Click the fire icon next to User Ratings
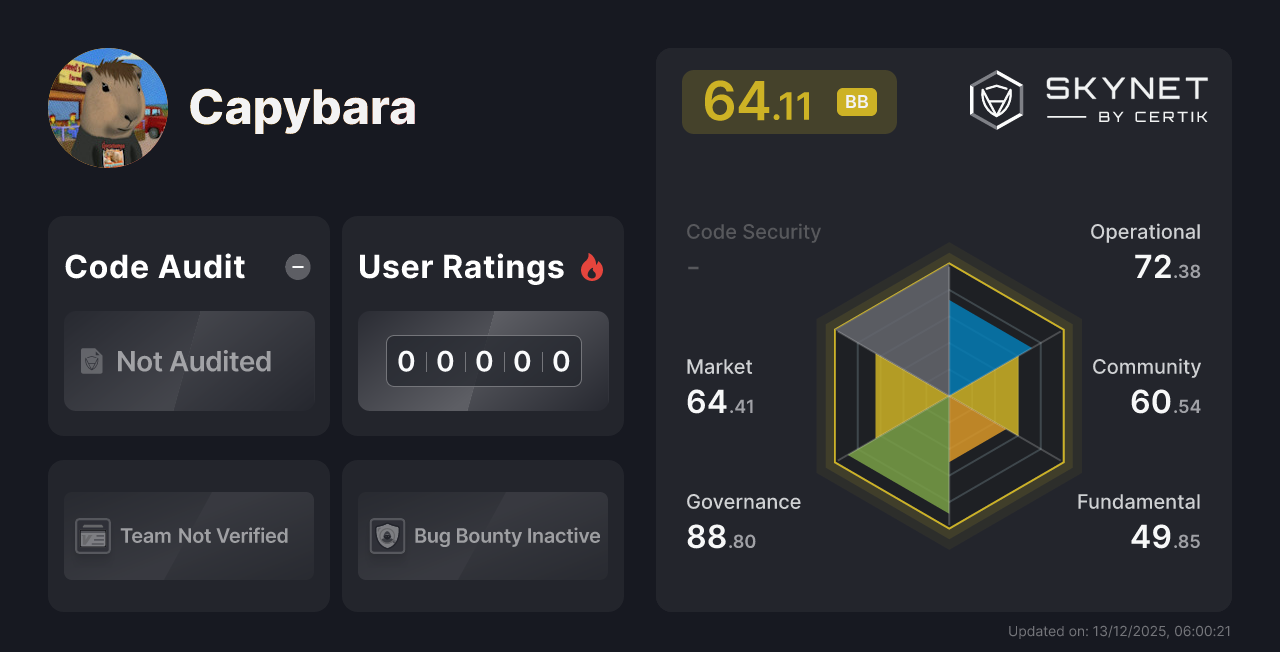Image resolution: width=1280 pixels, height=652 pixels. [592, 266]
